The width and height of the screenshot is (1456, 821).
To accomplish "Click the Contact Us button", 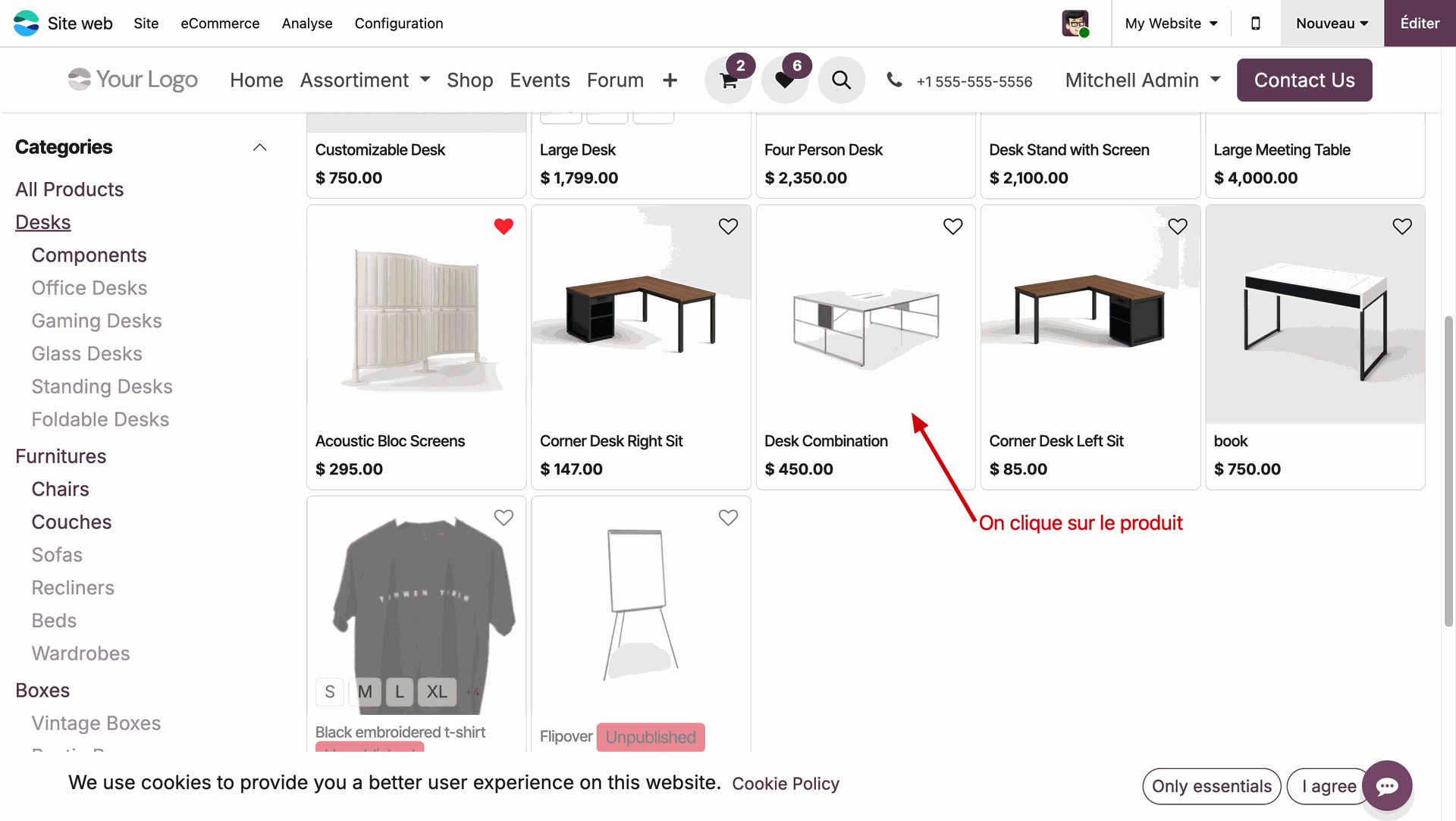I will (1304, 80).
